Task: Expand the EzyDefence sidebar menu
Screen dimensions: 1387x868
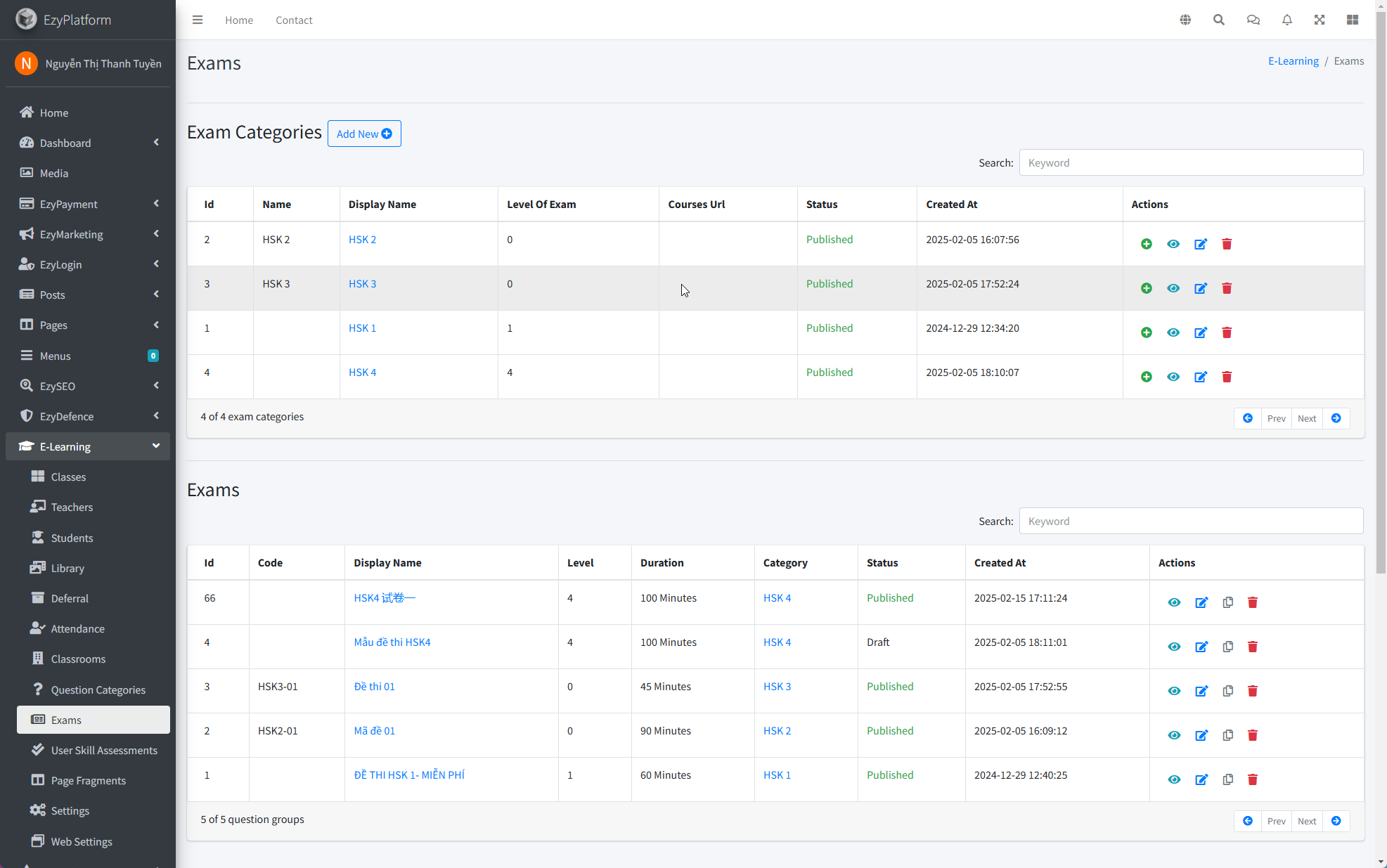Action: (x=88, y=416)
